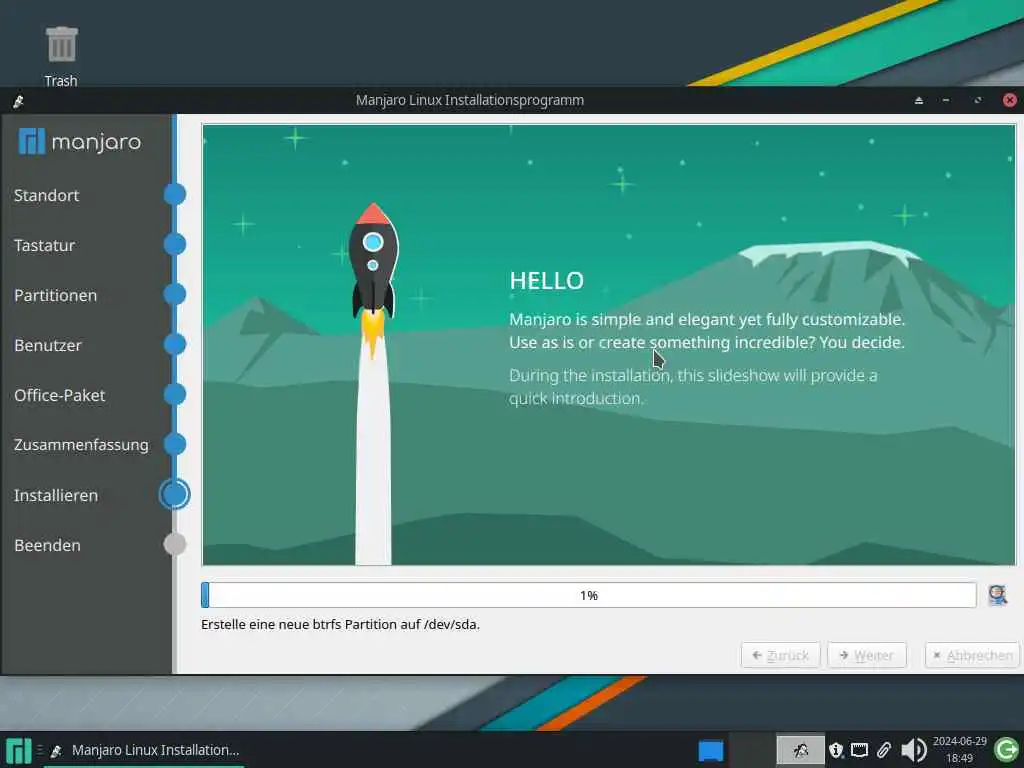This screenshot has height=768, width=1024.
Task: Click the date and time clock in the taskbar
Action: (959, 750)
